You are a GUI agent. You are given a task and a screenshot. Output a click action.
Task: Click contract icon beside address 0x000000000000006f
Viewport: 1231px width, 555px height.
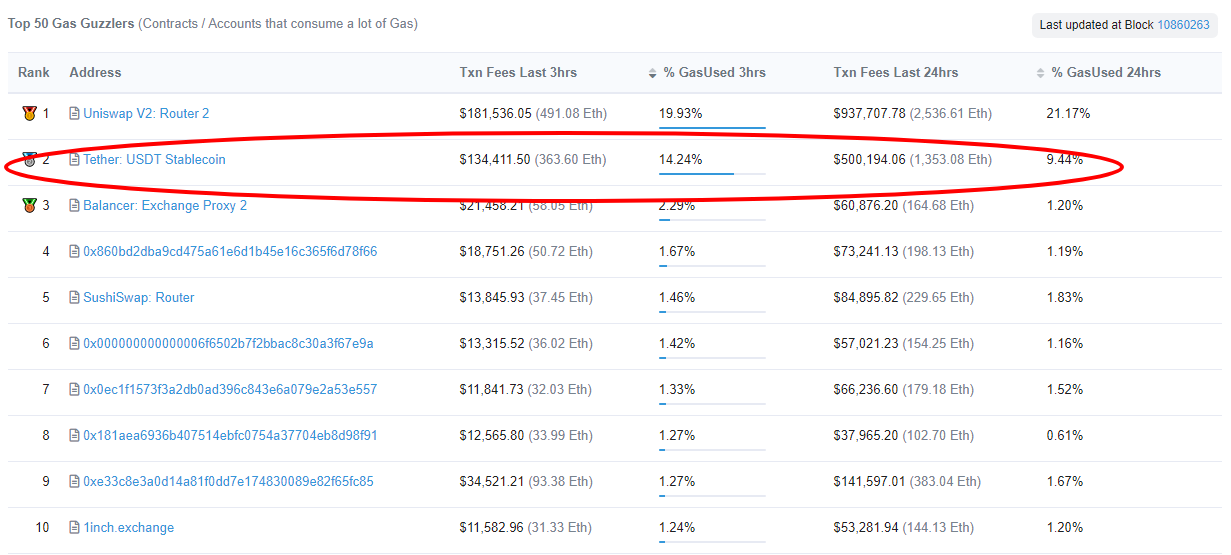coord(74,343)
